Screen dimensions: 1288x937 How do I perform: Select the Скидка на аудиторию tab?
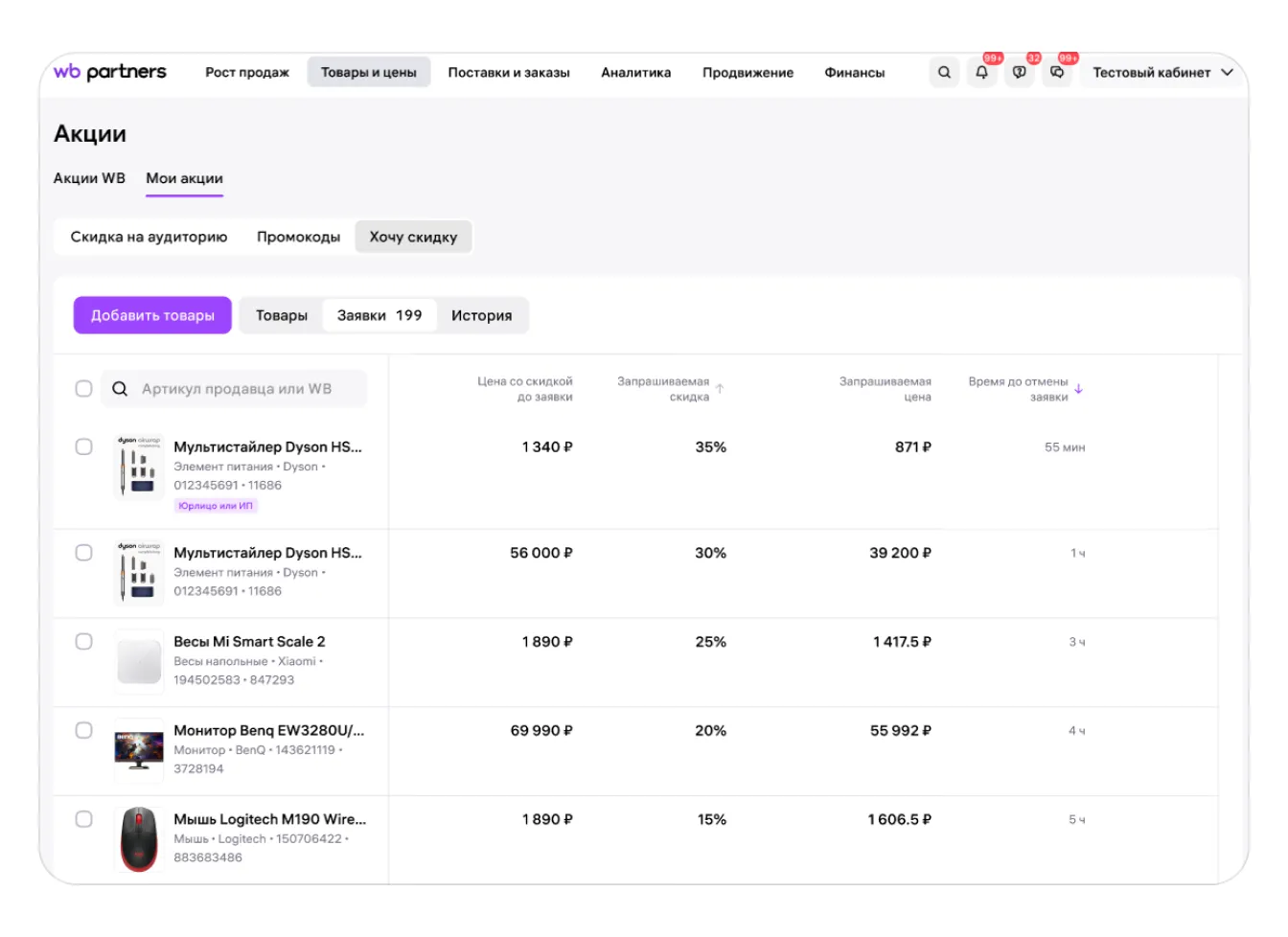tap(149, 237)
